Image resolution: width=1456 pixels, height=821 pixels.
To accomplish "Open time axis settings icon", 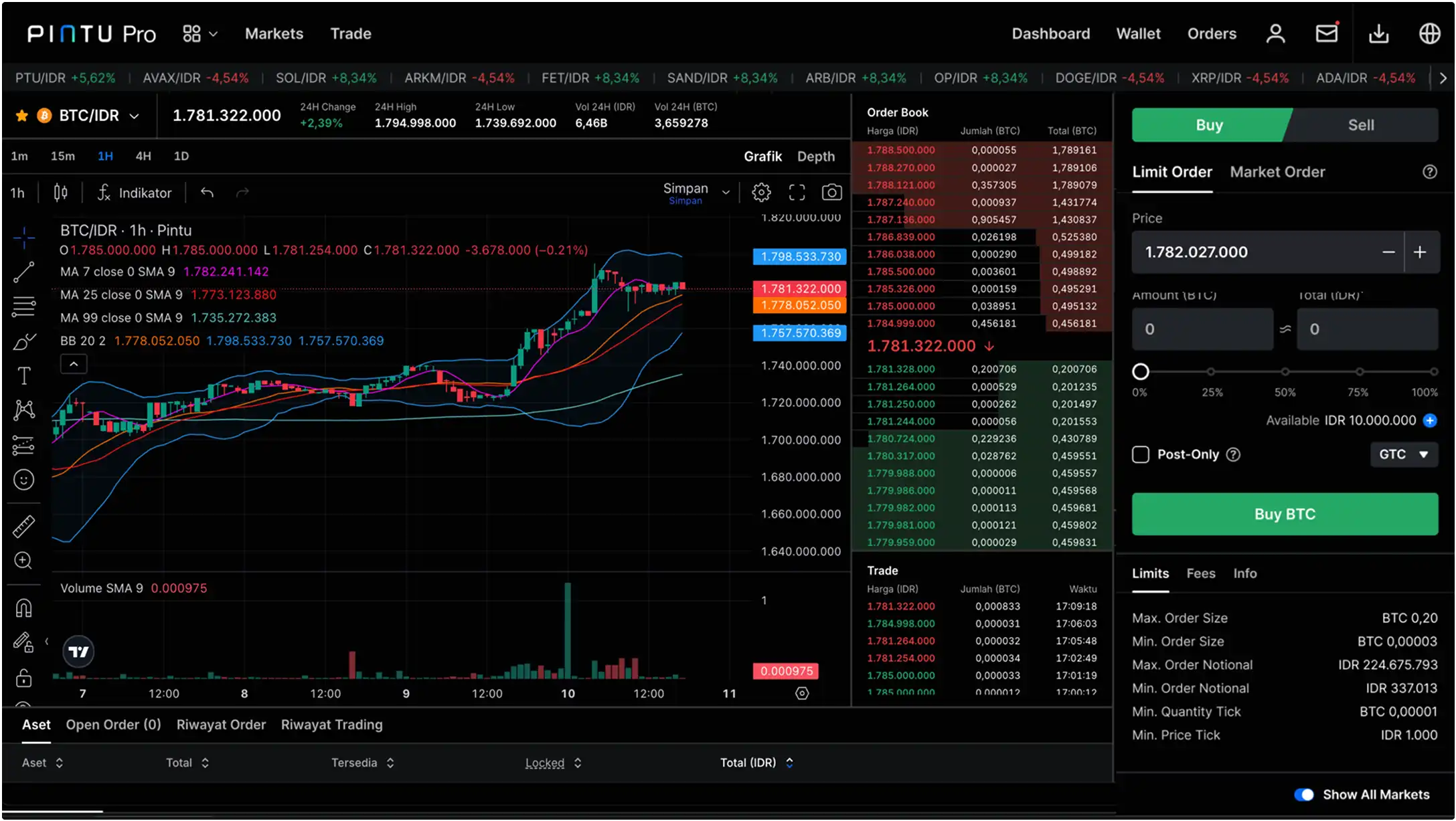I will (x=802, y=693).
